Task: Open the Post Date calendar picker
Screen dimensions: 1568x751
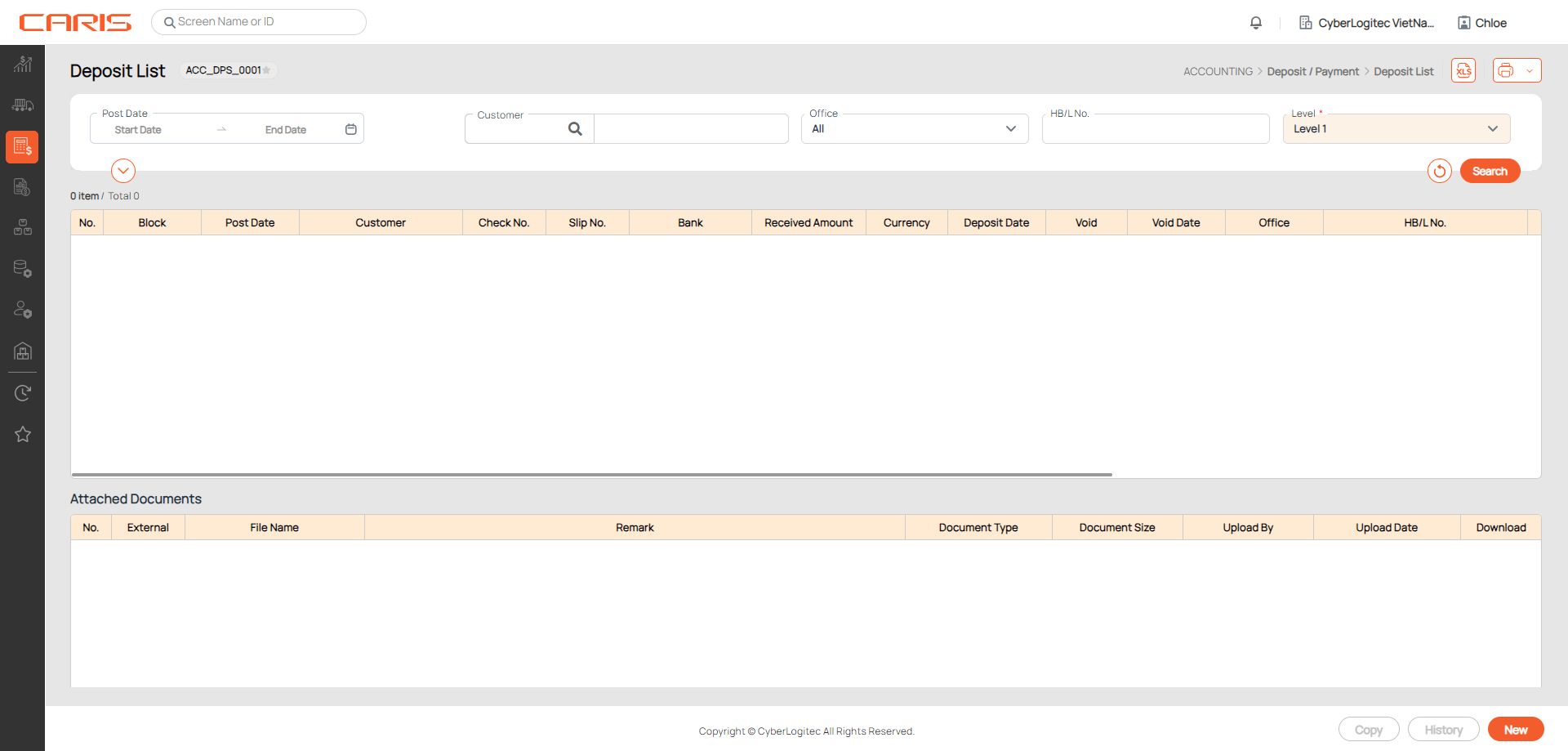Action: 350,129
